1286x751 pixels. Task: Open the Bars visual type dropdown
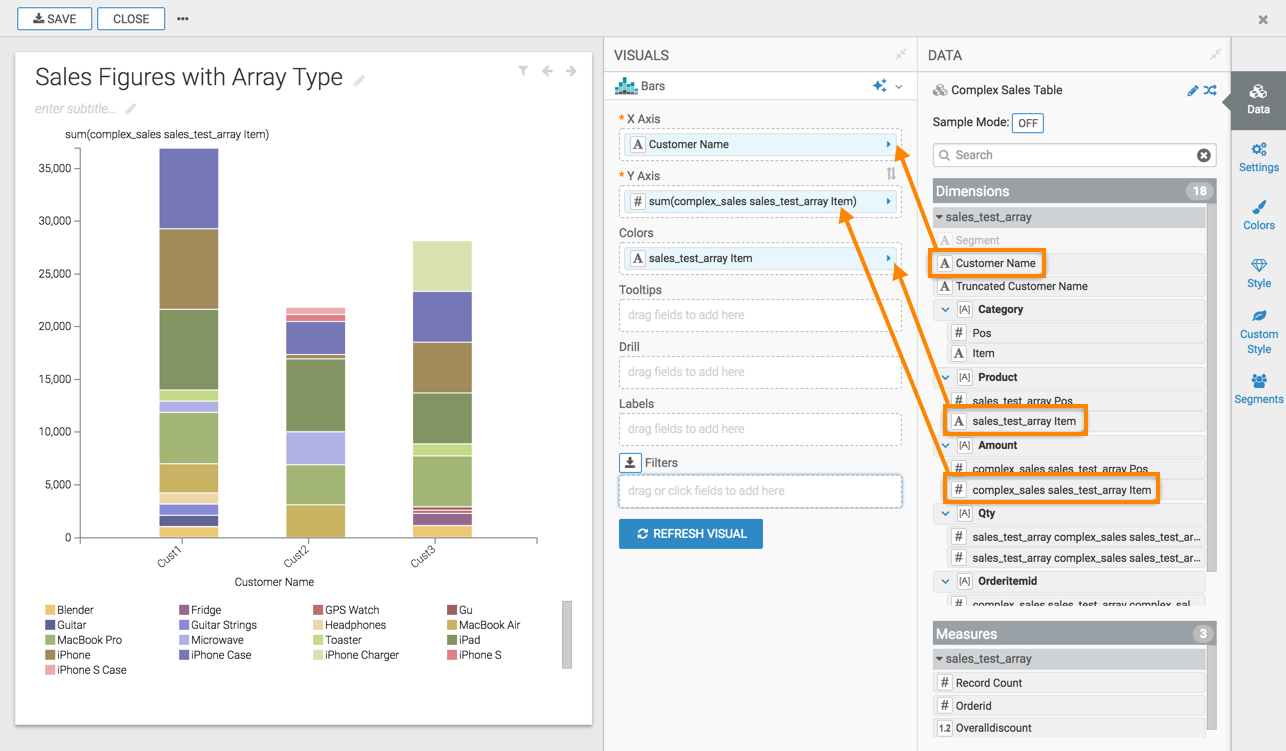[x=899, y=87]
